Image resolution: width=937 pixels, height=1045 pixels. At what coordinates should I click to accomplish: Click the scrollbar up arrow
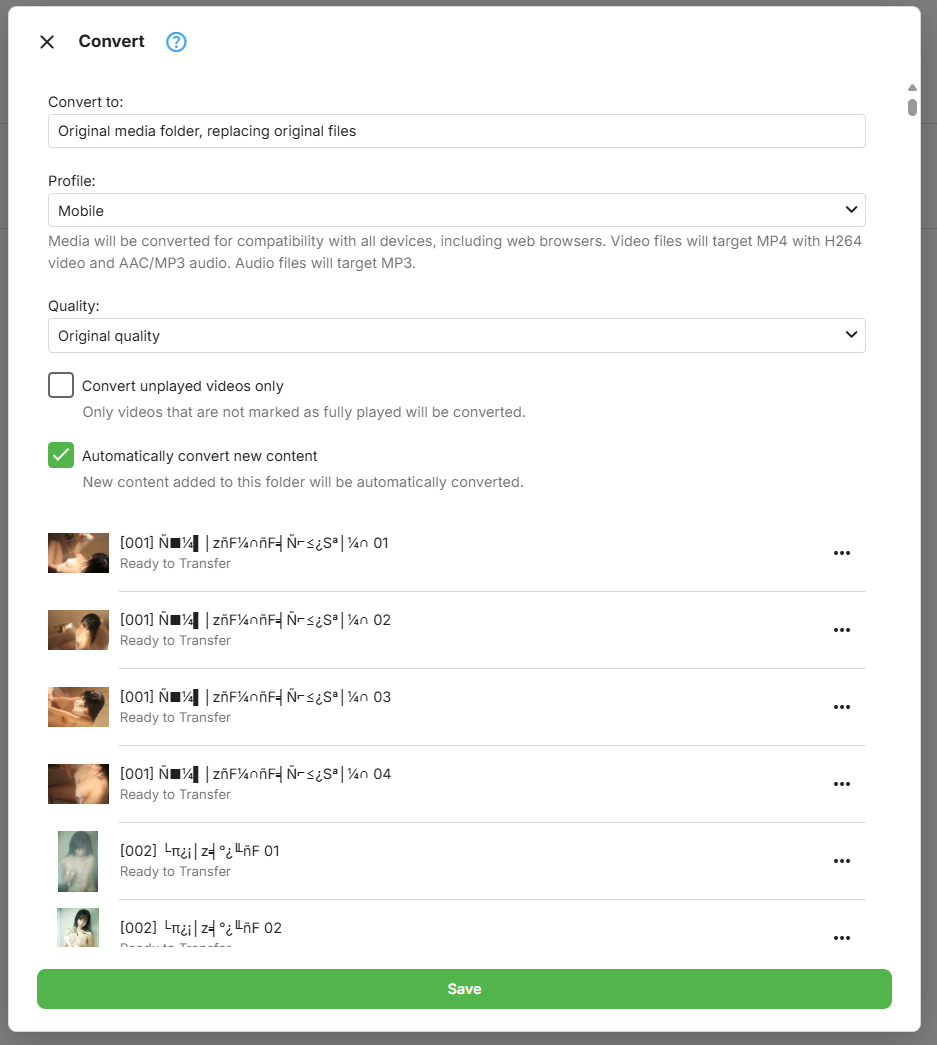point(912,88)
